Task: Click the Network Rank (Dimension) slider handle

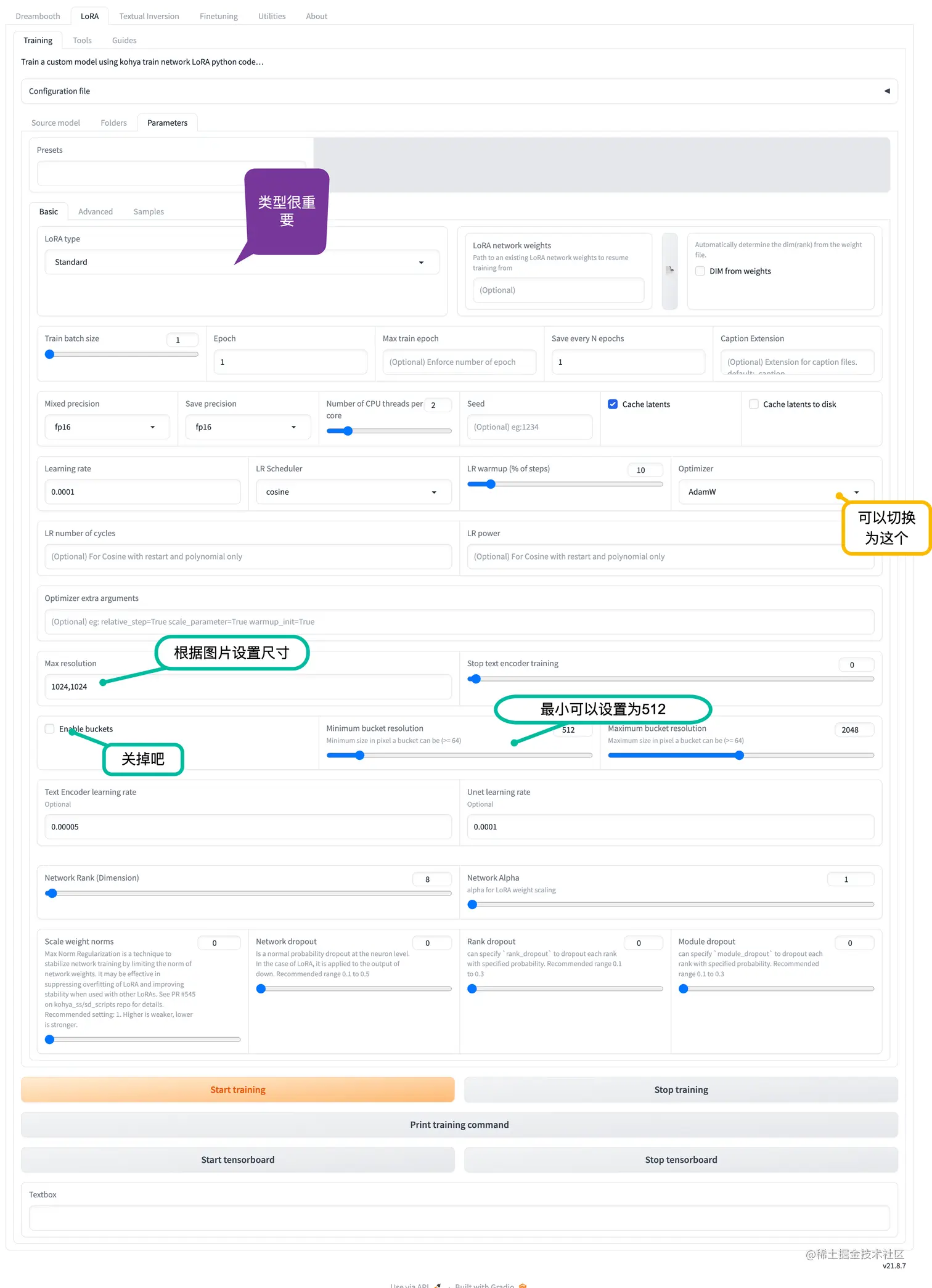Action: pyautogui.click(x=52, y=894)
